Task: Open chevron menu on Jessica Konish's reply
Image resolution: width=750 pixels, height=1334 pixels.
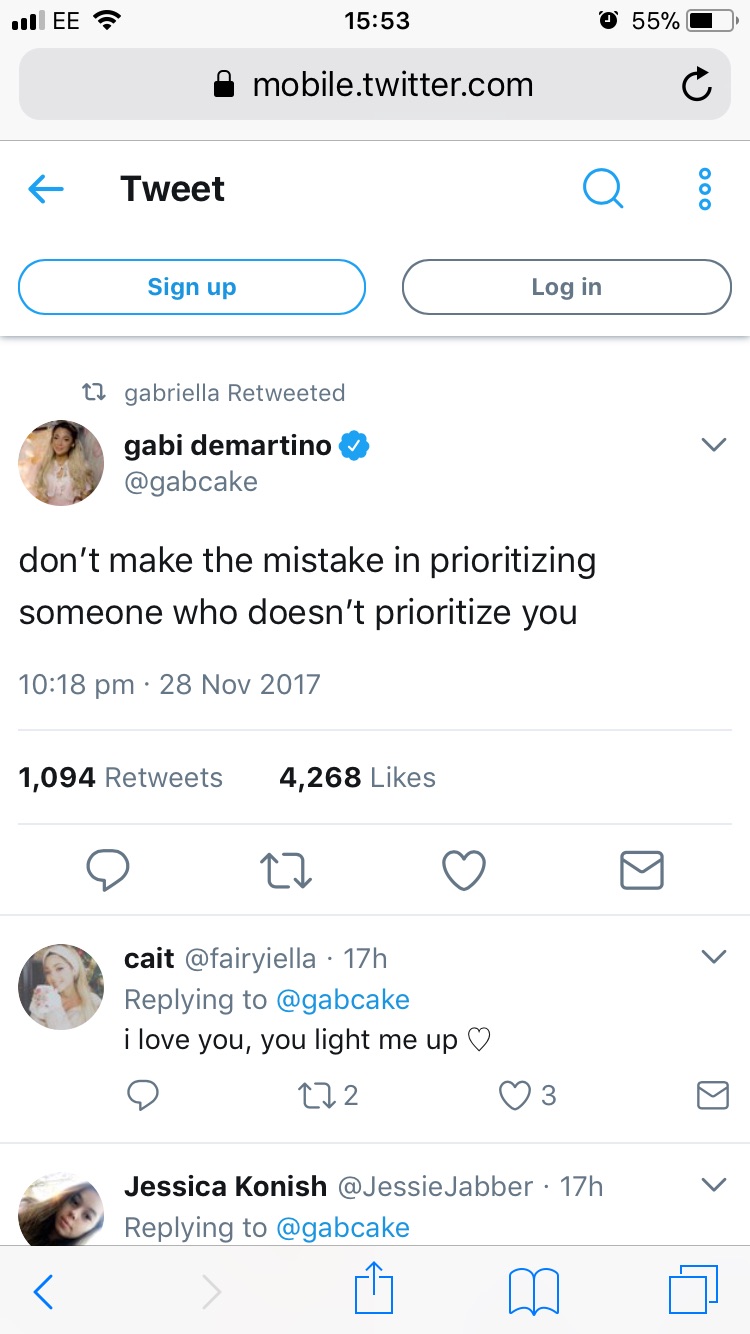Action: click(x=713, y=1185)
